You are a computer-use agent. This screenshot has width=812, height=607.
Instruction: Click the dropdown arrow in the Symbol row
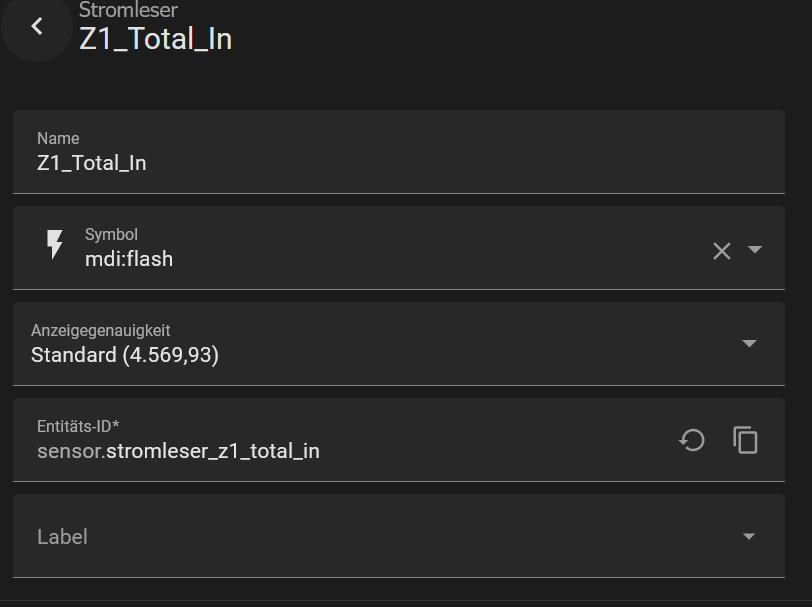pyautogui.click(x=756, y=249)
